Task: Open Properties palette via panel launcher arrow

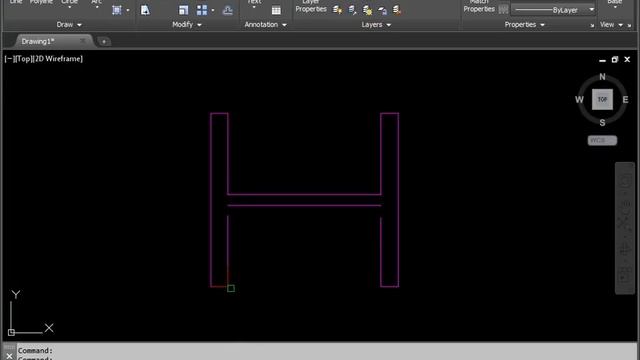Action: 592,26
